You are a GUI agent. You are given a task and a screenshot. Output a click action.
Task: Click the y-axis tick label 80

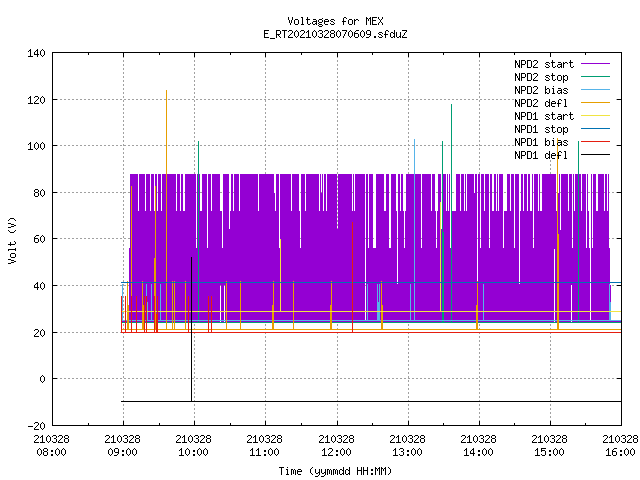coord(39,193)
